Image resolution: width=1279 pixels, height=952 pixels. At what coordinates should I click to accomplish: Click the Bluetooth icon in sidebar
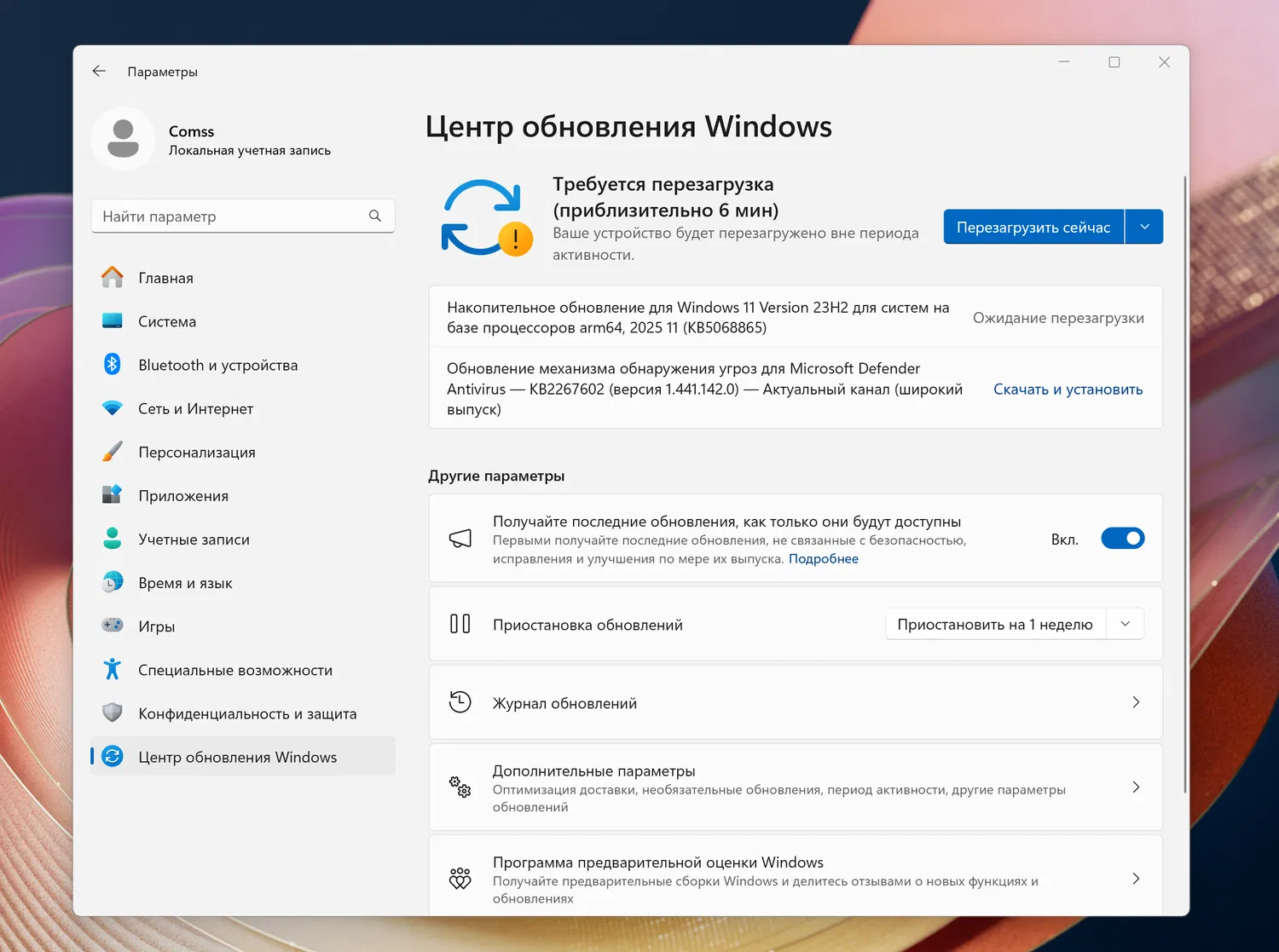(113, 364)
